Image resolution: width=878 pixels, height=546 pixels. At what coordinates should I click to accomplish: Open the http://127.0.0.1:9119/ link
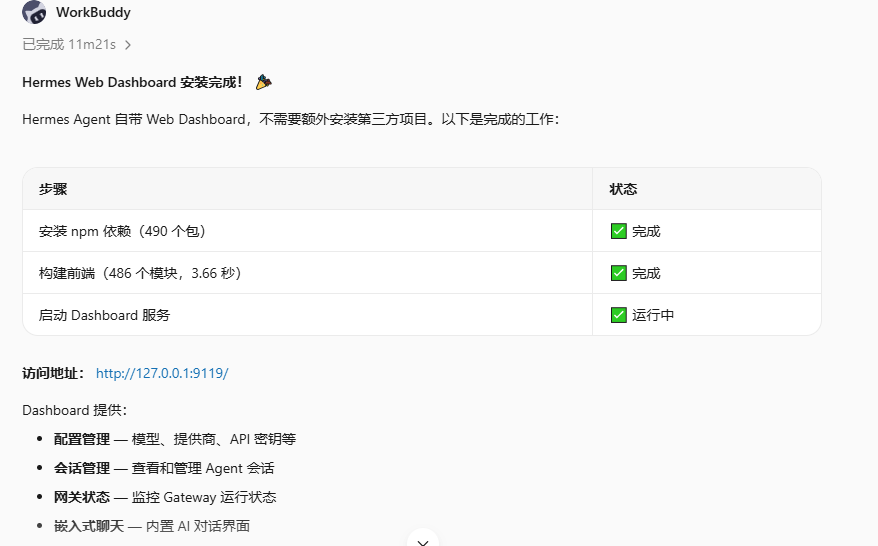162,374
